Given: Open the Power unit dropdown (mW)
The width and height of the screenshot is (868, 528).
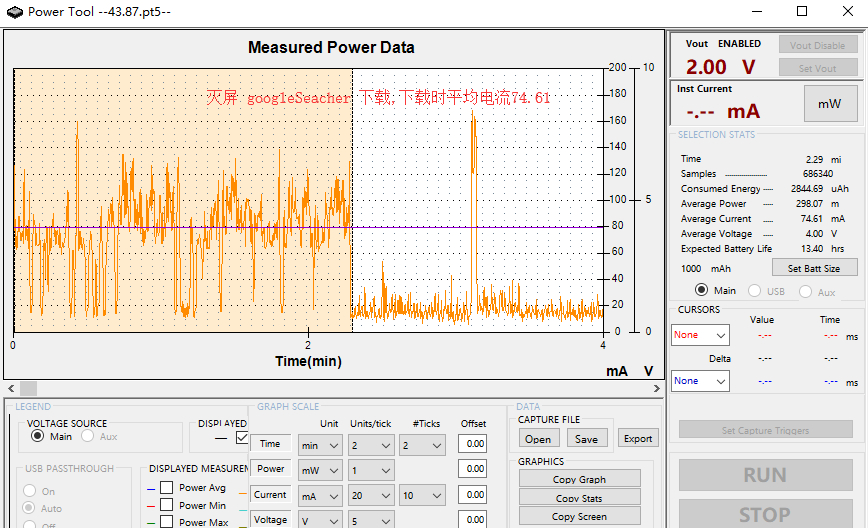Looking at the screenshot, I should 321,470.
